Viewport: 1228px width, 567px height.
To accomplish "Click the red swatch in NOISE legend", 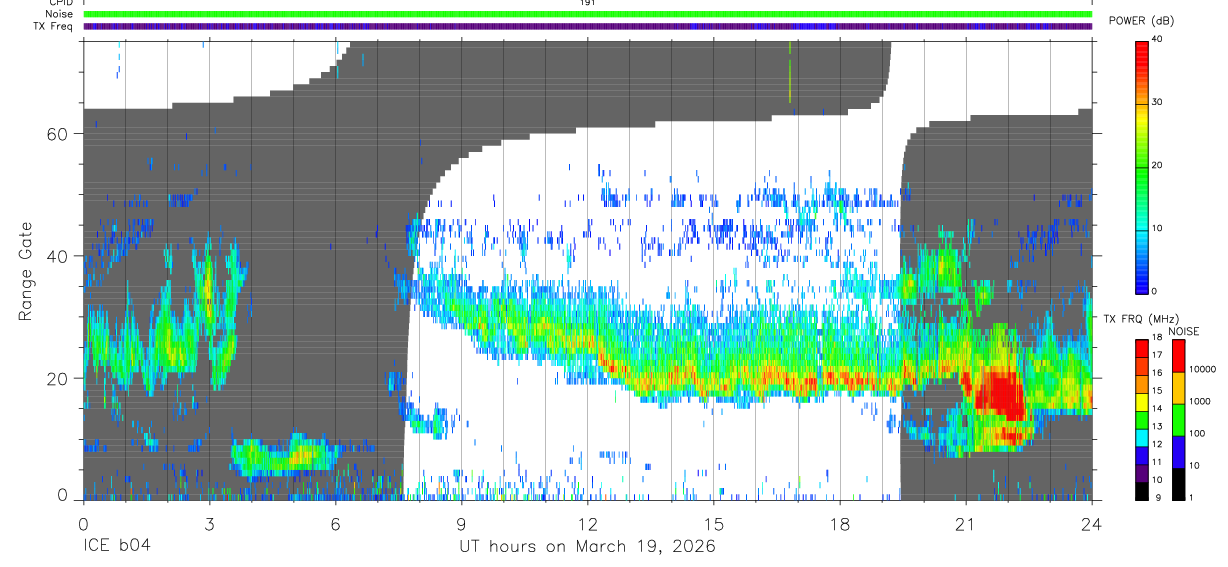I will point(1178,356).
